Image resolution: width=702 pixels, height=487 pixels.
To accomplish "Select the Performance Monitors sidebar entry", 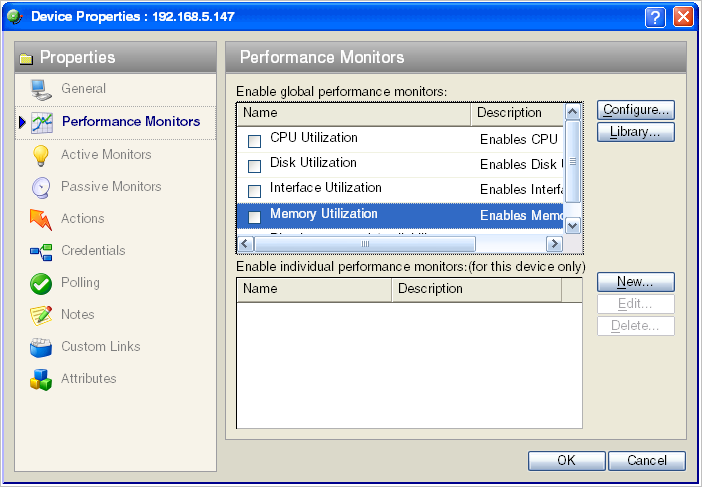I will [x=116, y=123].
